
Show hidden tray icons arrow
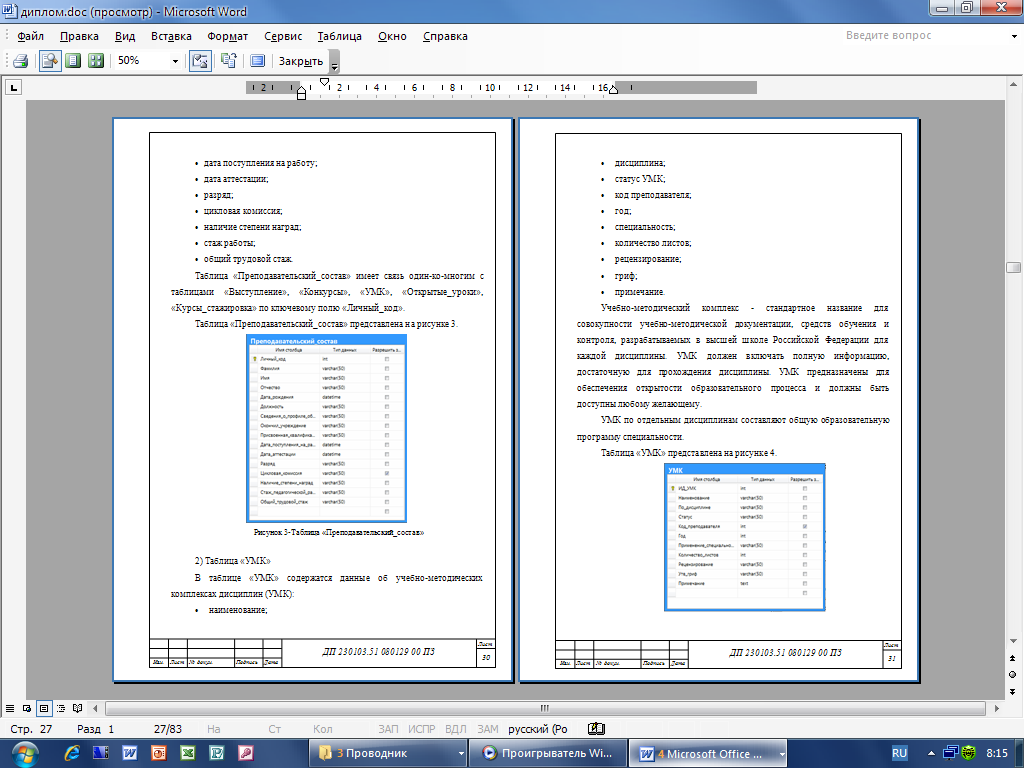931,753
